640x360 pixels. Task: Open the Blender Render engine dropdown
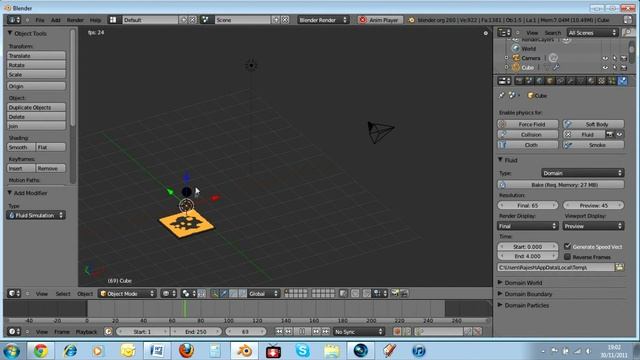(x=323, y=20)
